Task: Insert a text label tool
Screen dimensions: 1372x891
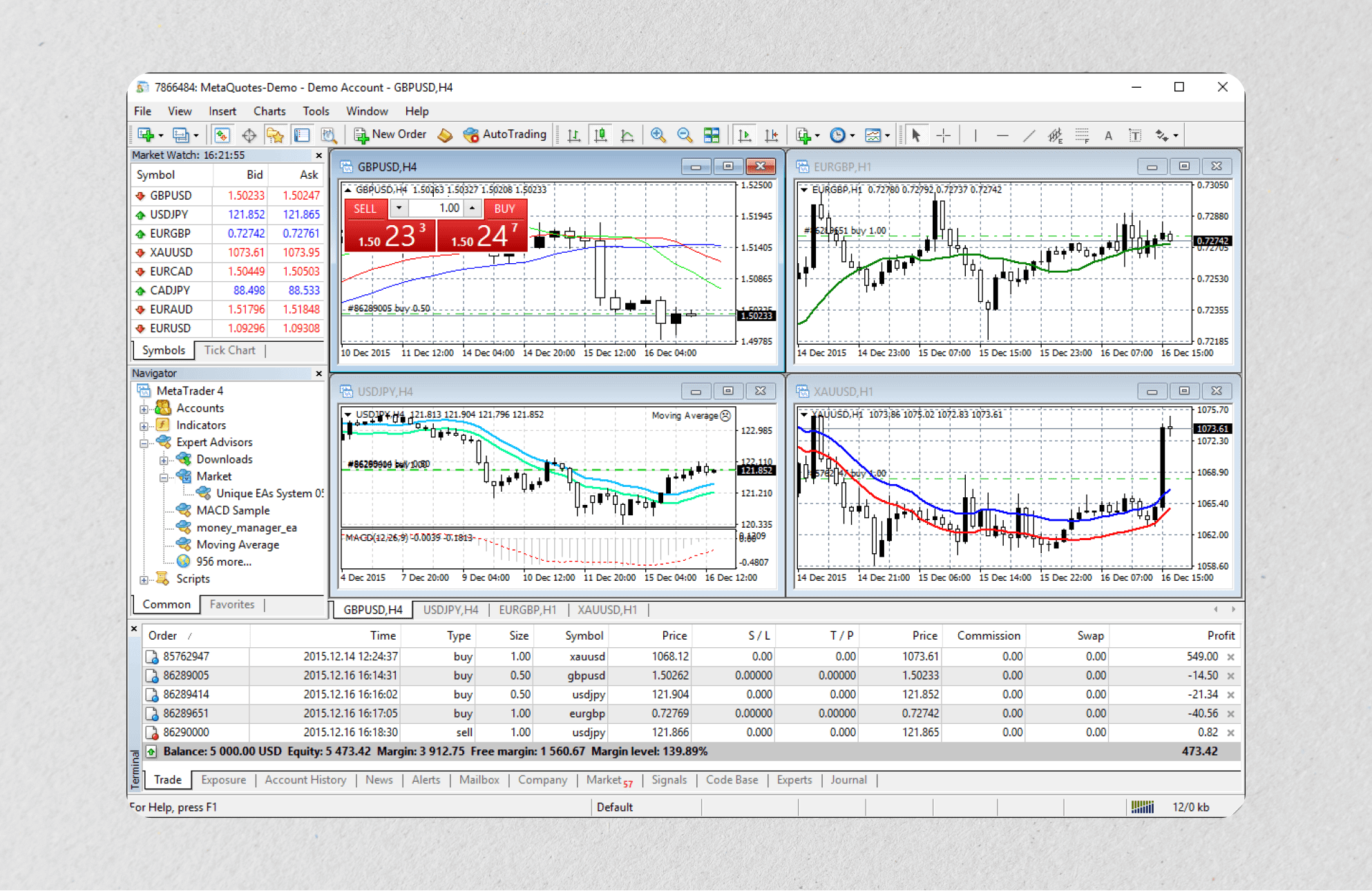Action: pyautogui.click(x=1135, y=135)
